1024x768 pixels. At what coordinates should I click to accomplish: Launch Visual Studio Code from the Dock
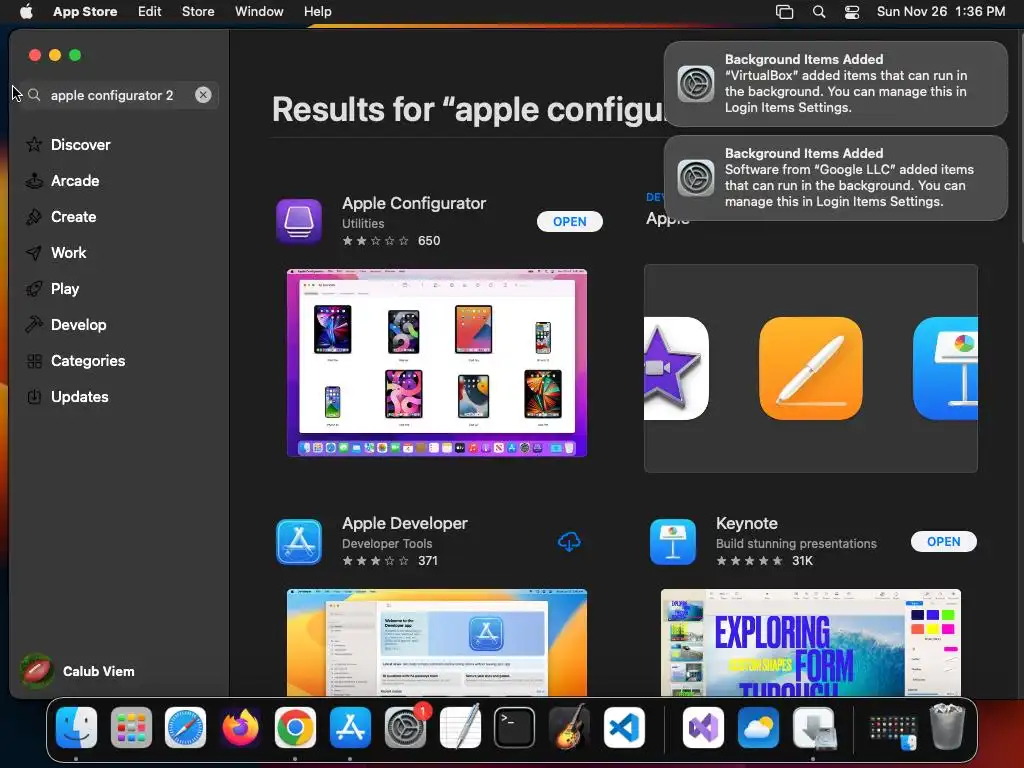point(624,728)
